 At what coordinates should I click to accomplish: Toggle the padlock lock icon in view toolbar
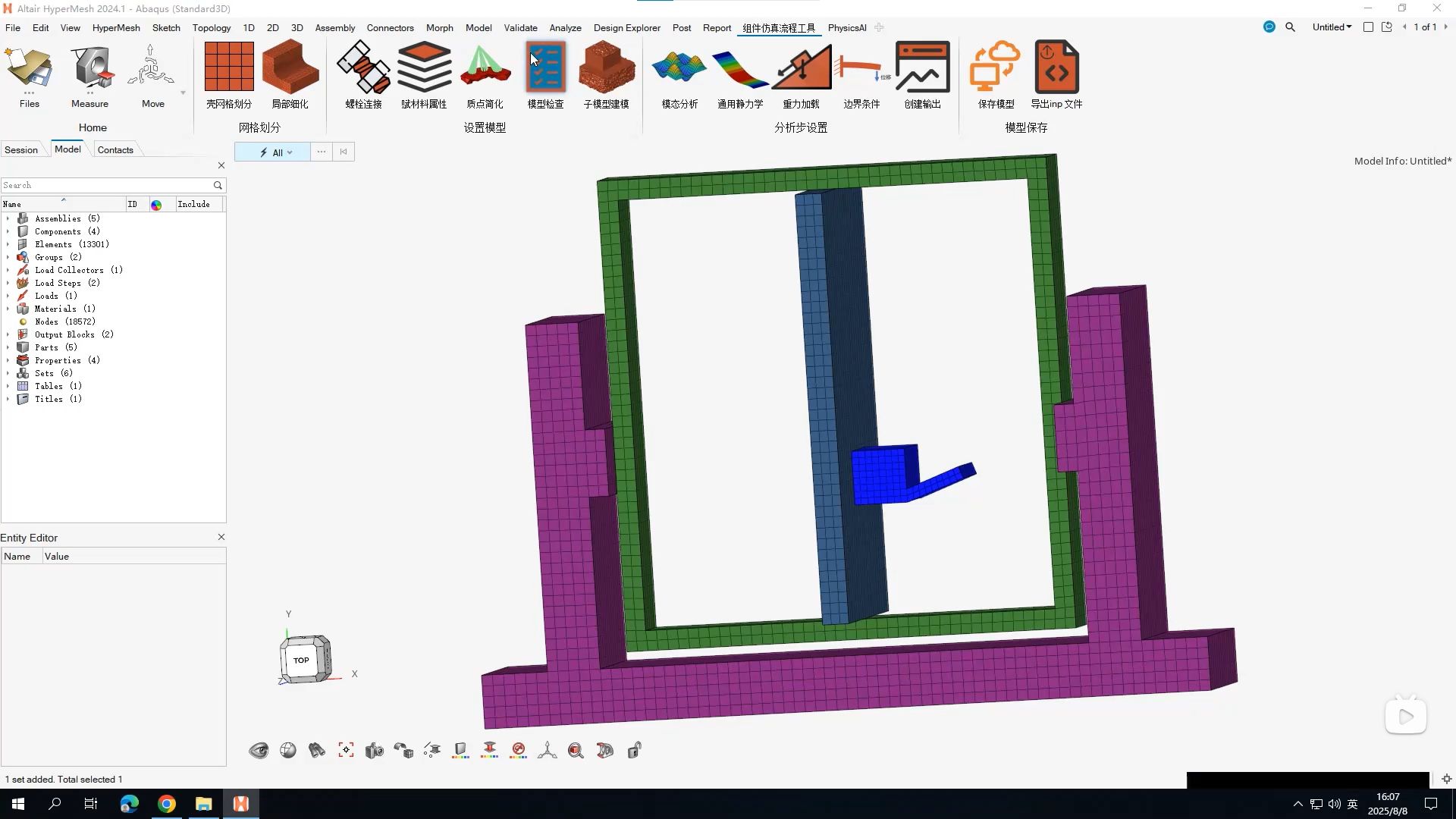pyautogui.click(x=635, y=751)
